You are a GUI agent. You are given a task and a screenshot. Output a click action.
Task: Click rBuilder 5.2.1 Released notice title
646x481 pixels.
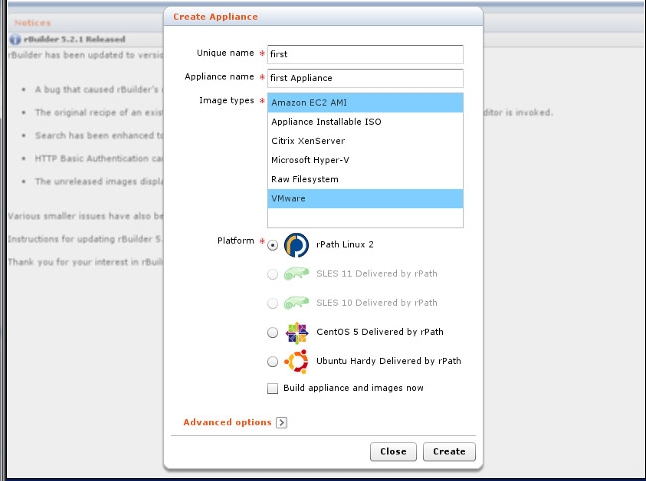pyautogui.click(x=75, y=40)
